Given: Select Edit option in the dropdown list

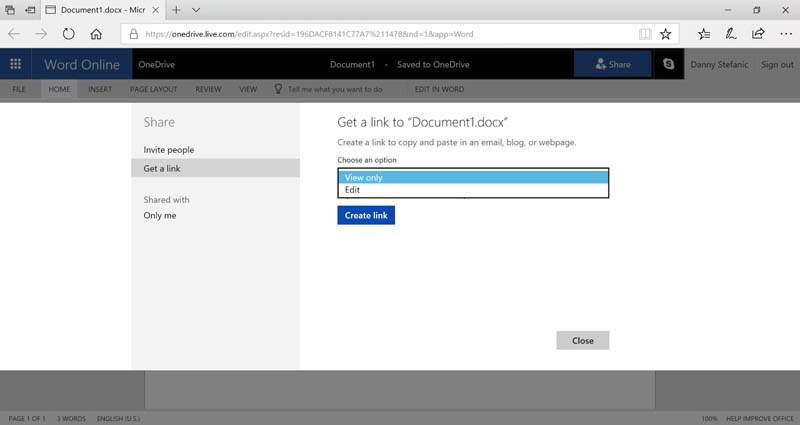Looking at the screenshot, I should pyautogui.click(x=473, y=190).
